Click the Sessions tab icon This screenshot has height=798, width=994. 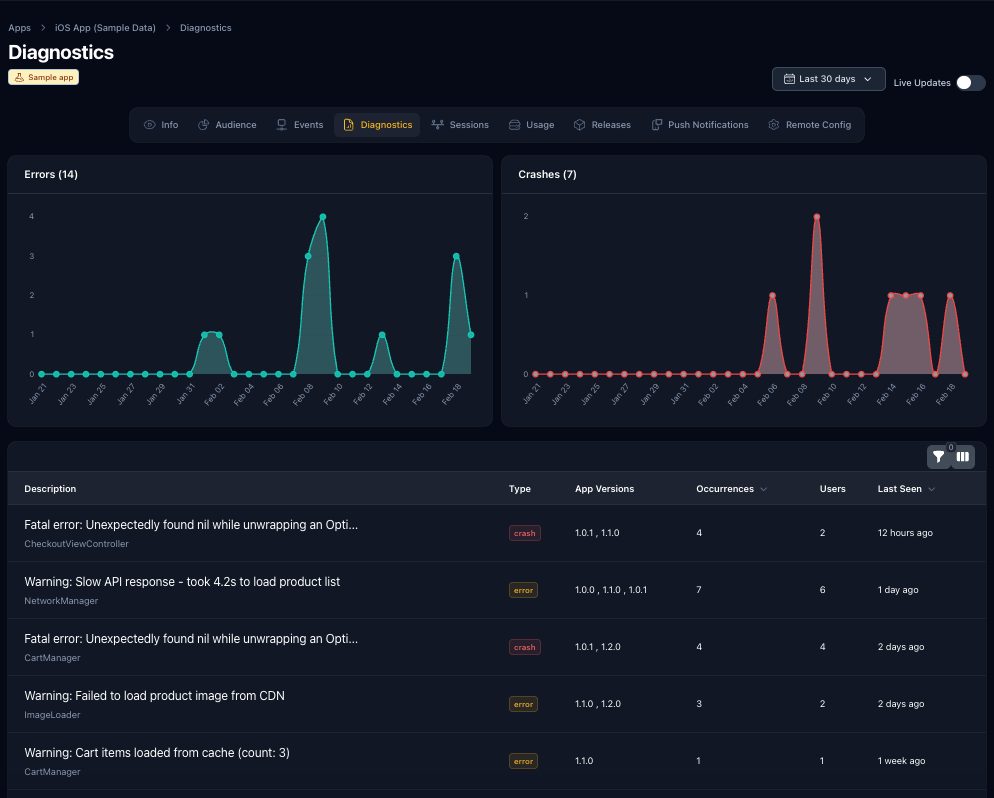point(437,125)
